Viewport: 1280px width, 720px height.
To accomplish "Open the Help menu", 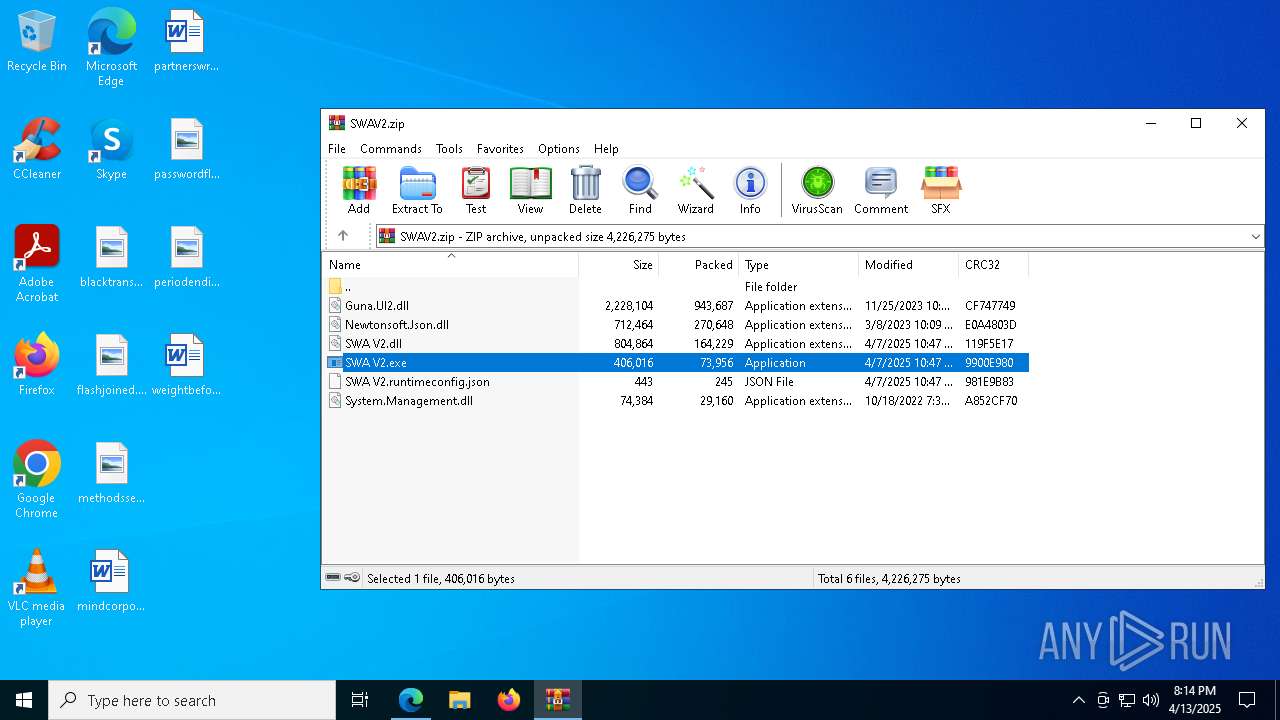I will (x=606, y=148).
